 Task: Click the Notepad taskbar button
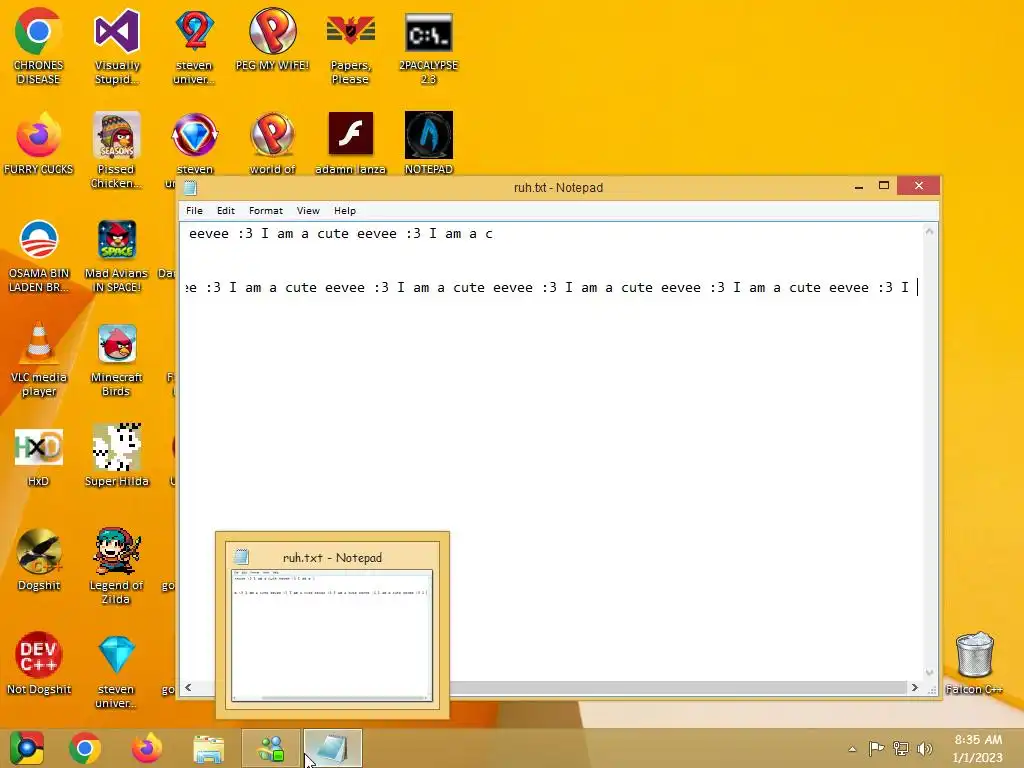(332, 748)
